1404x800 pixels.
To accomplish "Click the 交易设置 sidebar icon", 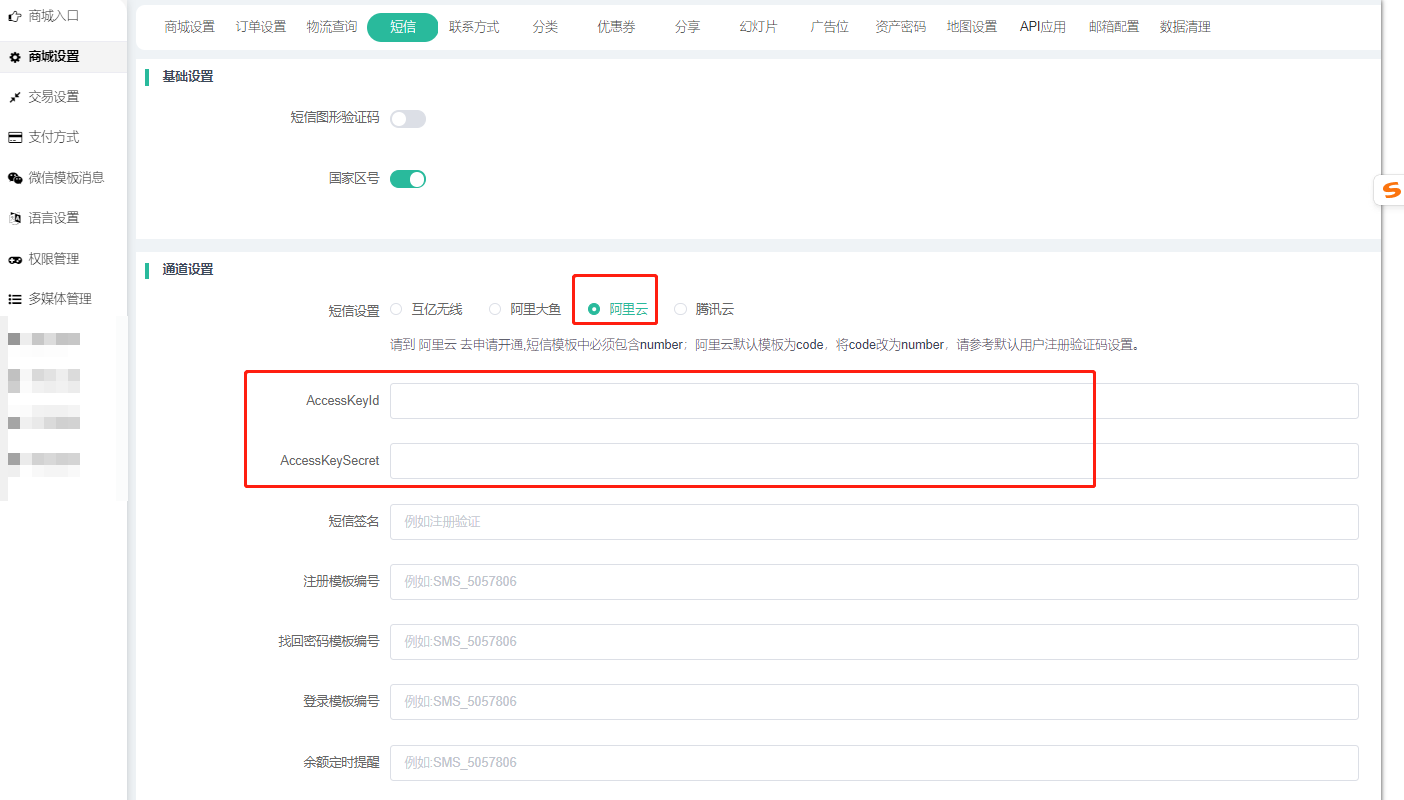I will (15, 97).
